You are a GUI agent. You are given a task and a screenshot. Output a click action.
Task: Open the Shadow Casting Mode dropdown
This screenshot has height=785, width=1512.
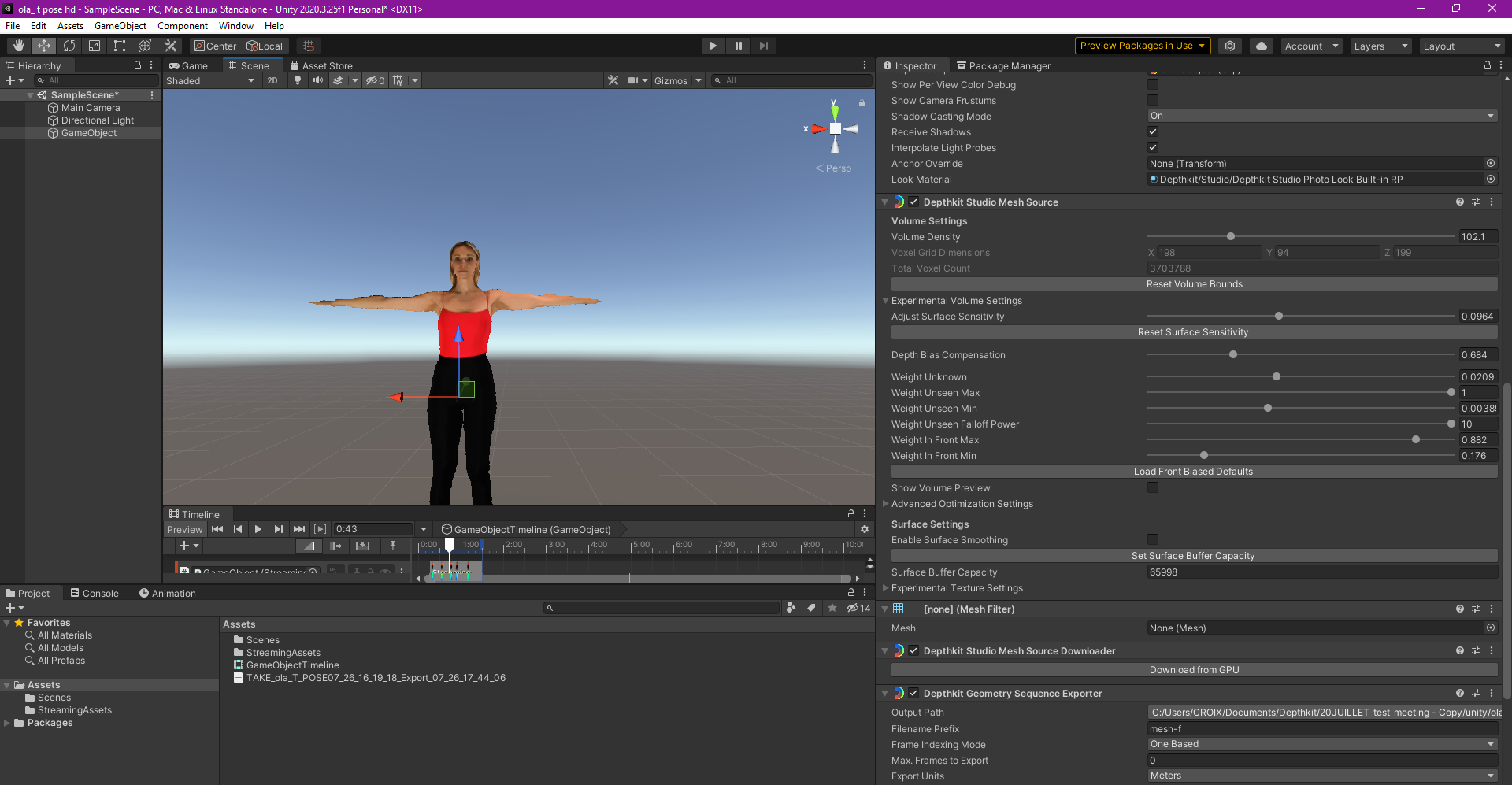coord(1321,116)
